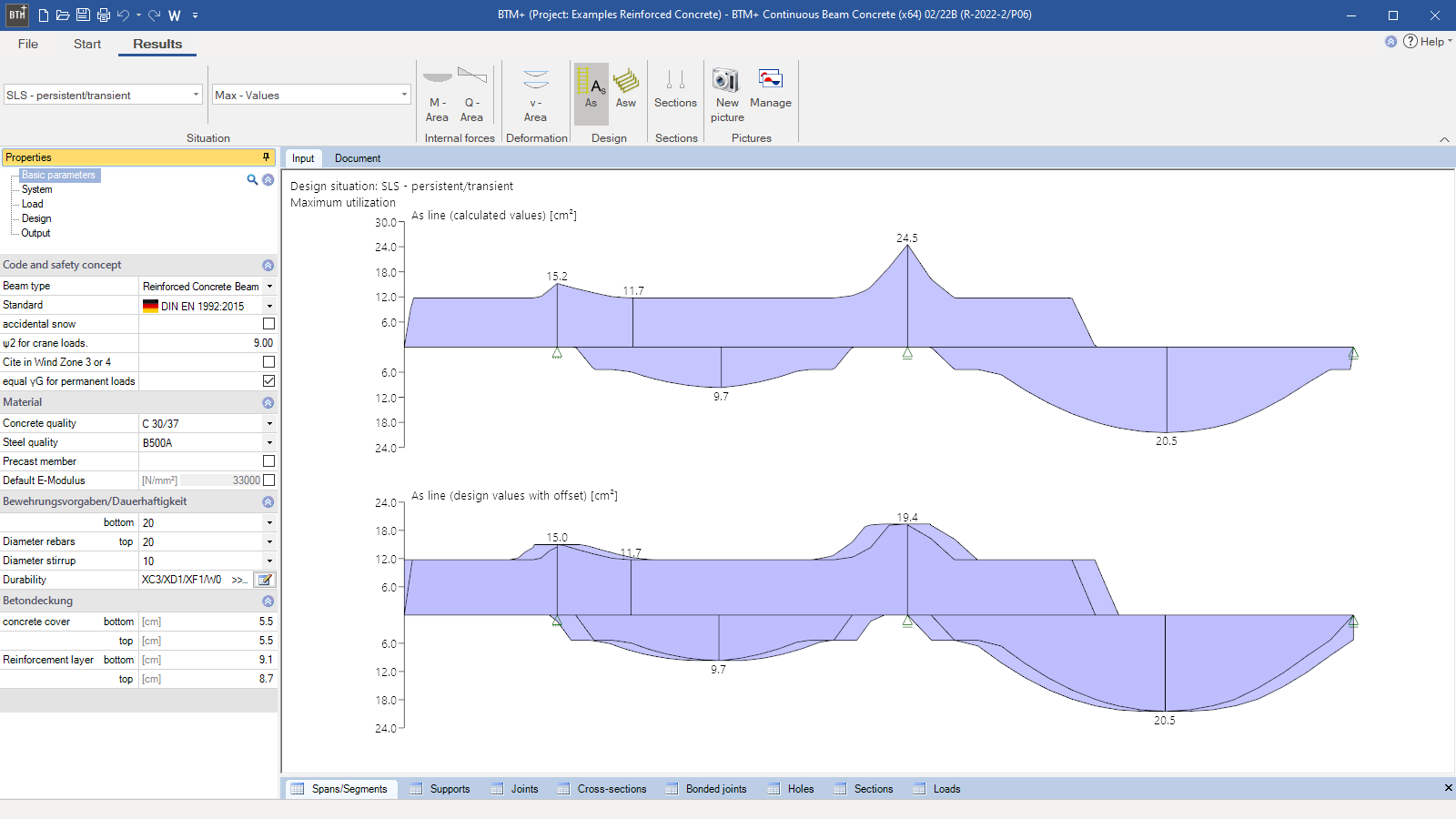Show M-Area internal forces diagram
The width and height of the screenshot is (1456, 819).
coord(437,94)
